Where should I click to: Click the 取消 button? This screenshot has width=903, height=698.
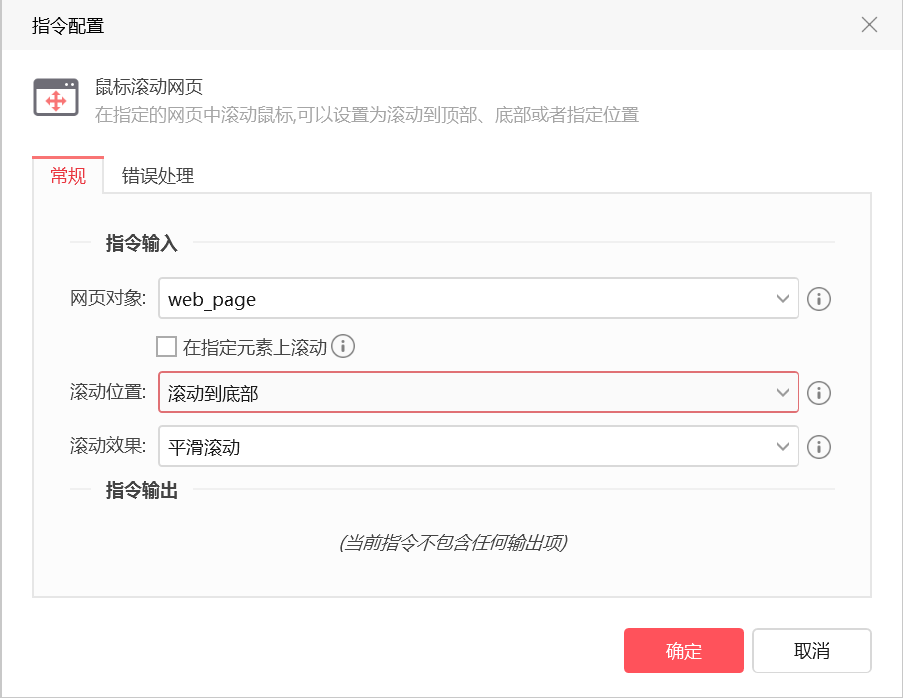click(811, 650)
